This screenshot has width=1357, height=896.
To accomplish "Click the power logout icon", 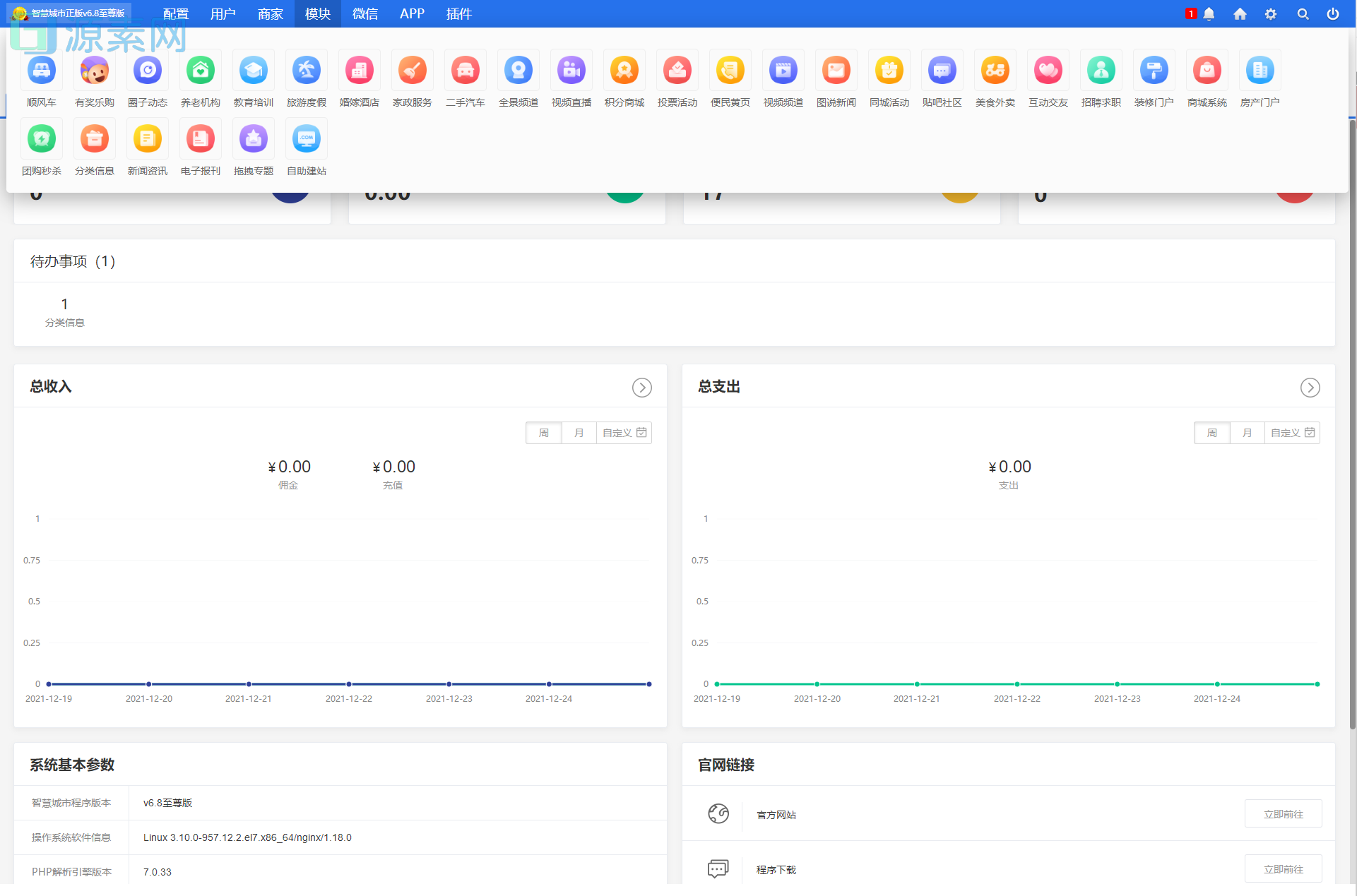I will point(1332,14).
